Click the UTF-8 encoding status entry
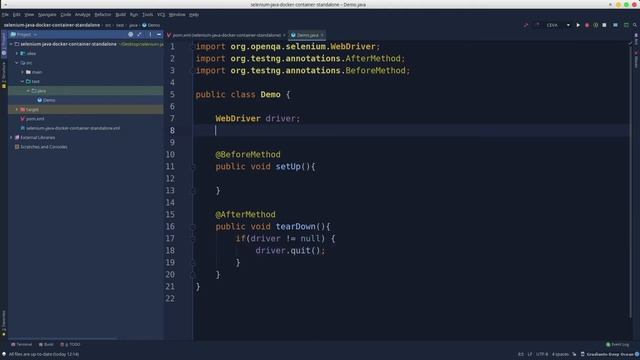The width and height of the screenshot is (640, 360). pos(542,354)
